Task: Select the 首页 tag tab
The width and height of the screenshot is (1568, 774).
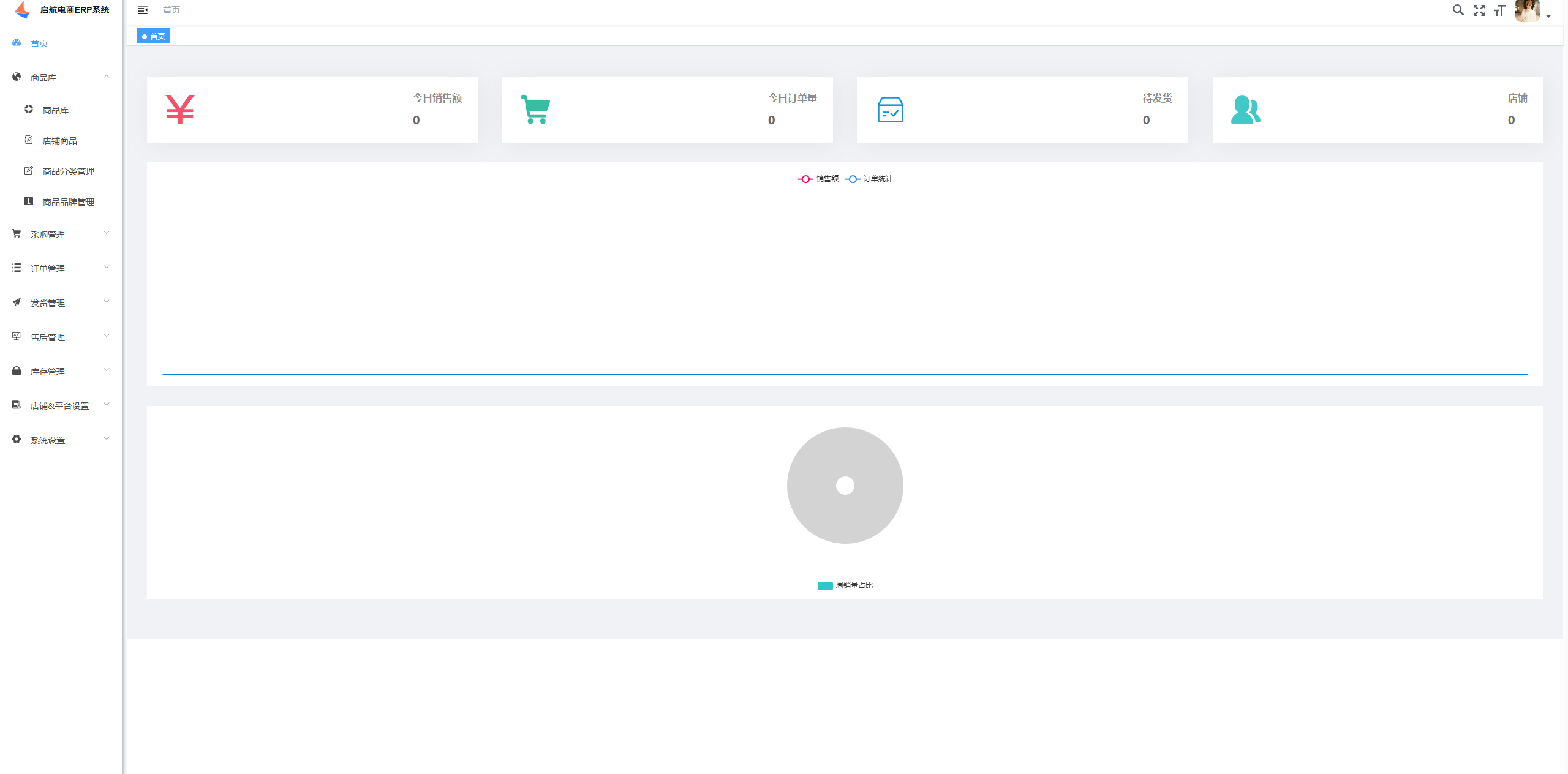Action: click(154, 36)
